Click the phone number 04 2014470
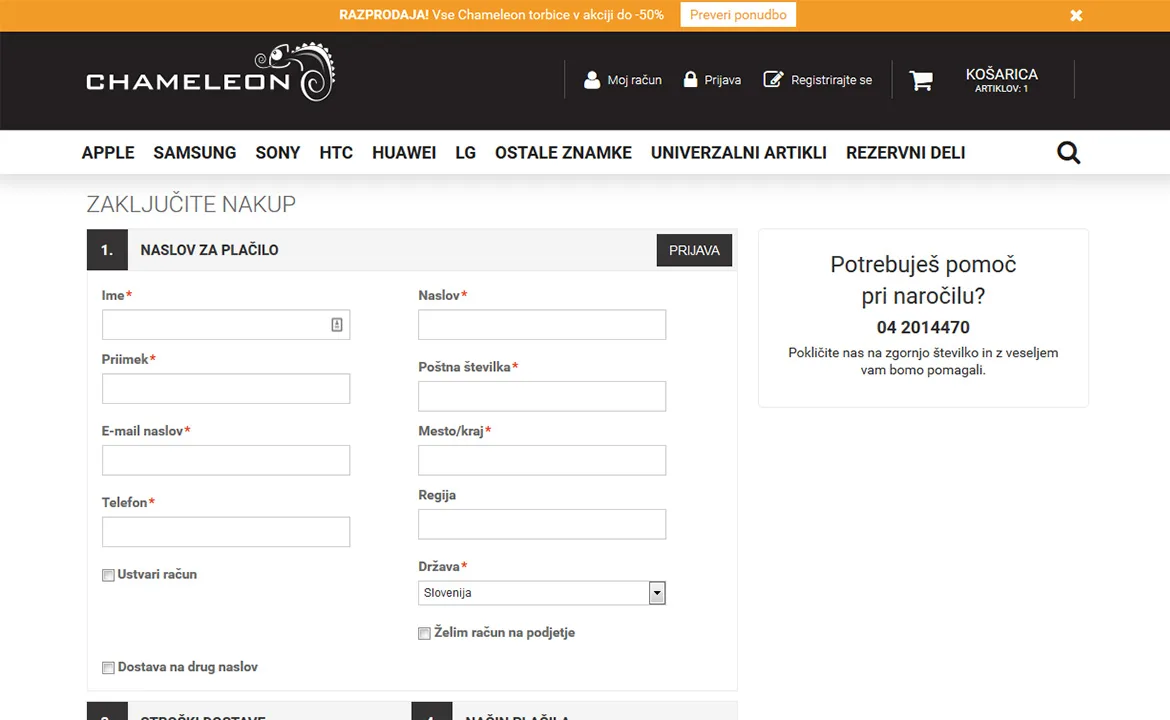This screenshot has height=720, width=1170. tap(923, 328)
